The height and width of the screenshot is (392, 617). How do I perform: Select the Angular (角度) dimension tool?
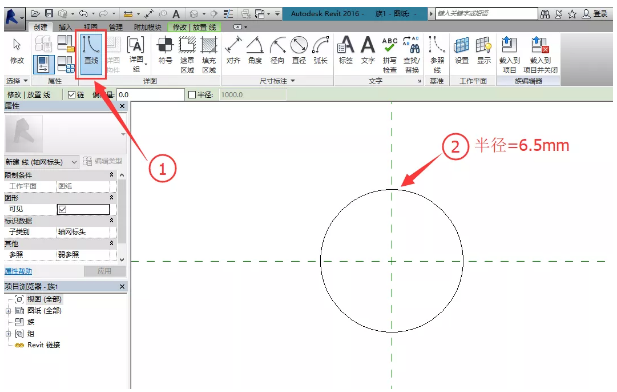point(255,50)
